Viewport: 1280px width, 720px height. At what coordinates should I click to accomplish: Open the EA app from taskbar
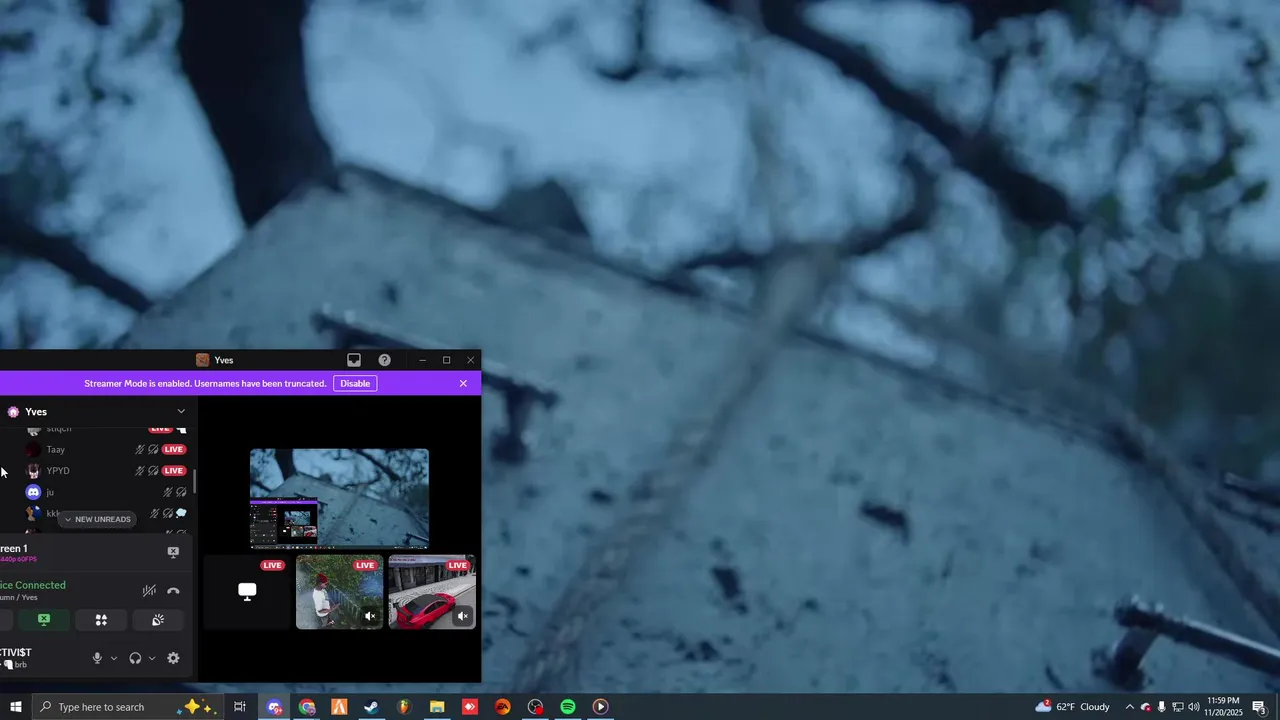[x=503, y=707]
